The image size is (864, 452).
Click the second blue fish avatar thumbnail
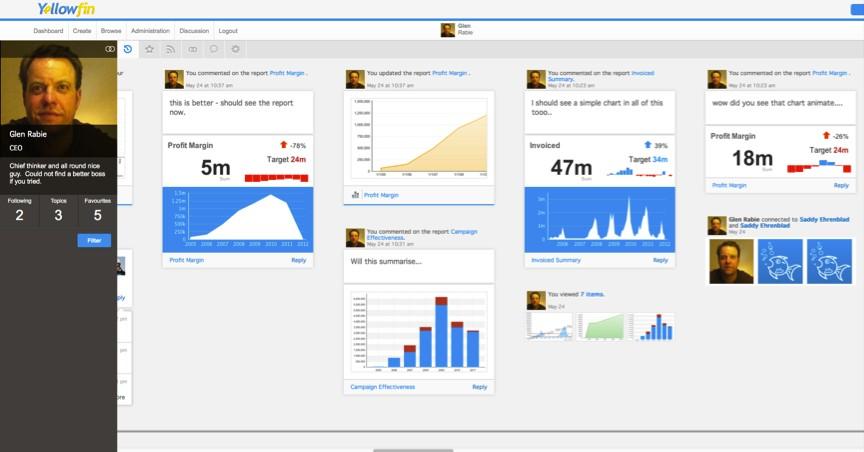829,262
